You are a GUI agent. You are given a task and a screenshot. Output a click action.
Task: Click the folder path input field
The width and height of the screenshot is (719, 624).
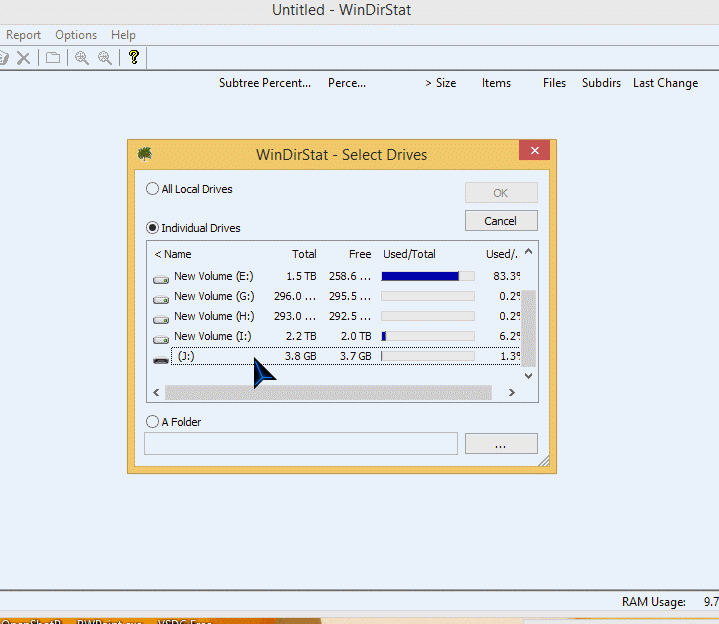tap(301, 443)
